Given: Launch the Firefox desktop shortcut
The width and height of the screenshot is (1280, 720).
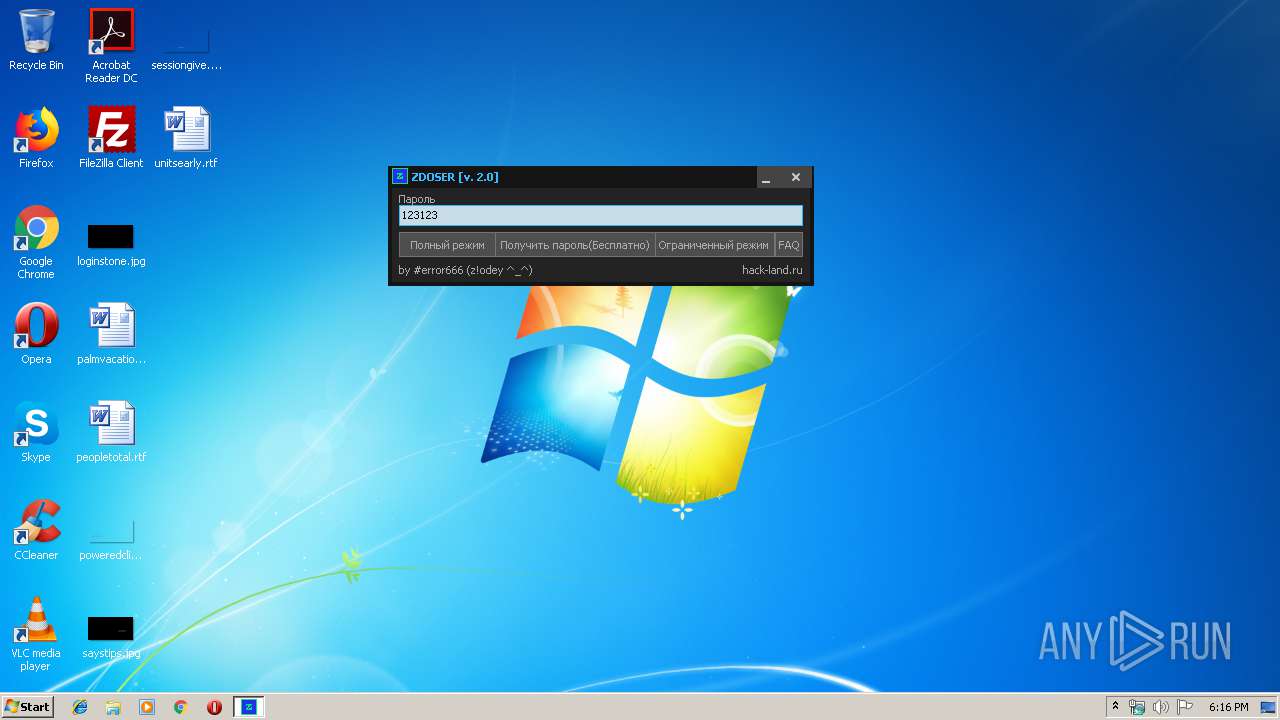Looking at the screenshot, I should [36, 138].
